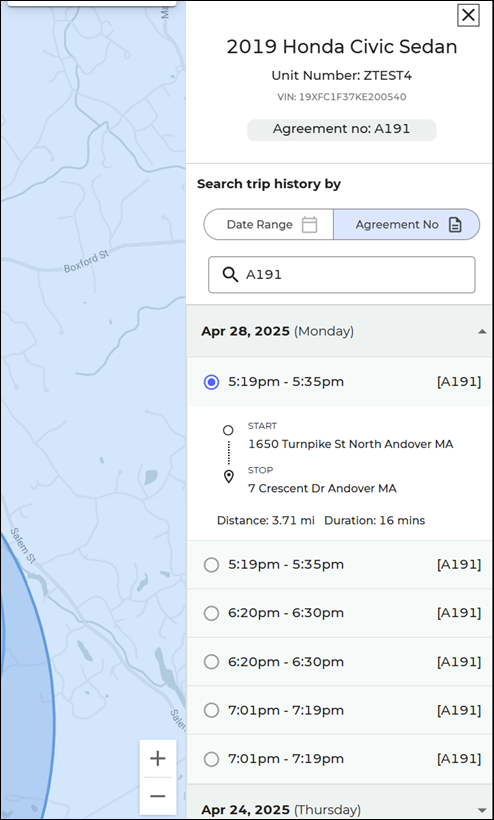Viewport: 494px width, 820px height.
Task: Zoom in on the map
Action: (x=158, y=758)
